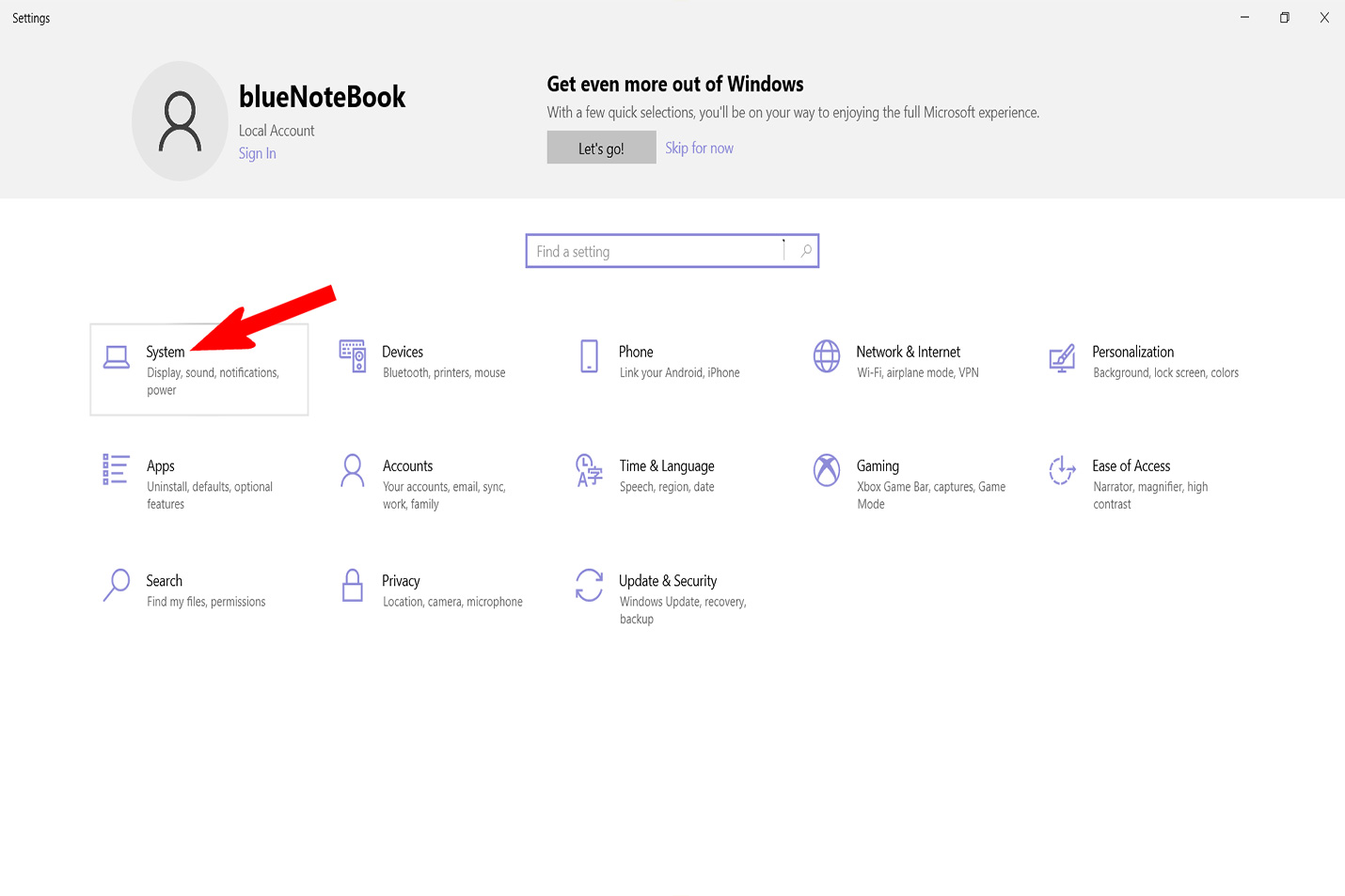This screenshot has width=1345, height=896.
Task: Select the Phone category title
Action: click(x=636, y=352)
